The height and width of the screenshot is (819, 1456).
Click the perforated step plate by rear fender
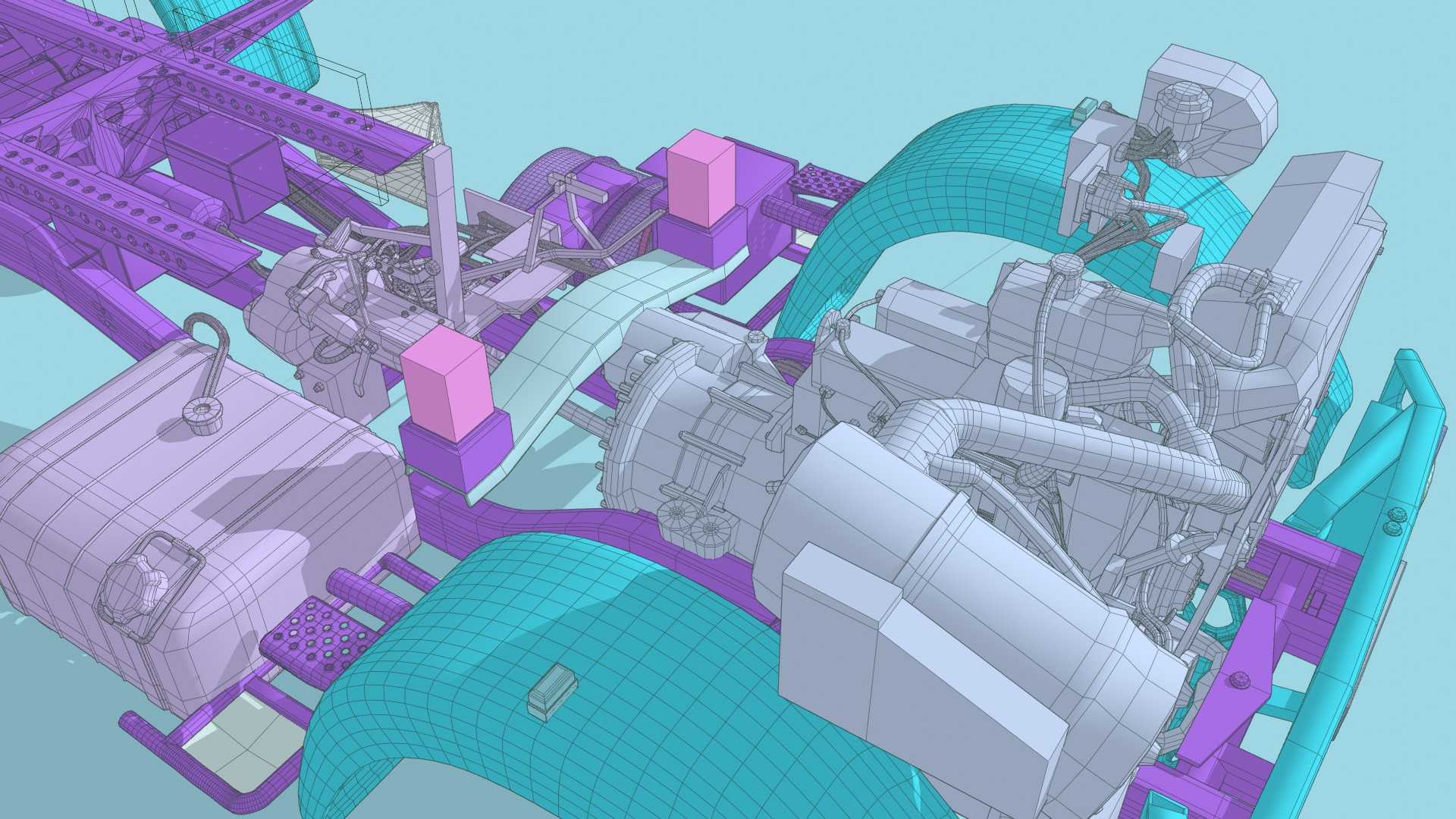point(827,180)
